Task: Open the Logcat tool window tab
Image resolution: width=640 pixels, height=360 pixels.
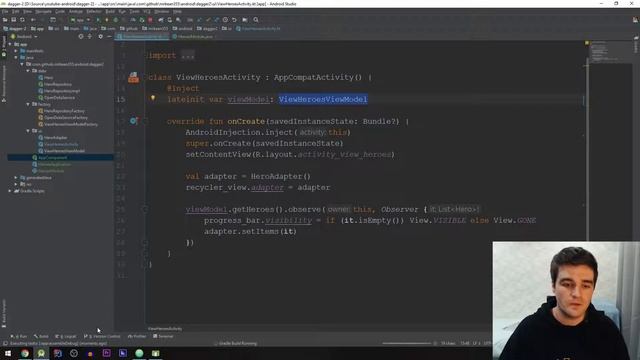Action: pyautogui.click(x=66, y=336)
